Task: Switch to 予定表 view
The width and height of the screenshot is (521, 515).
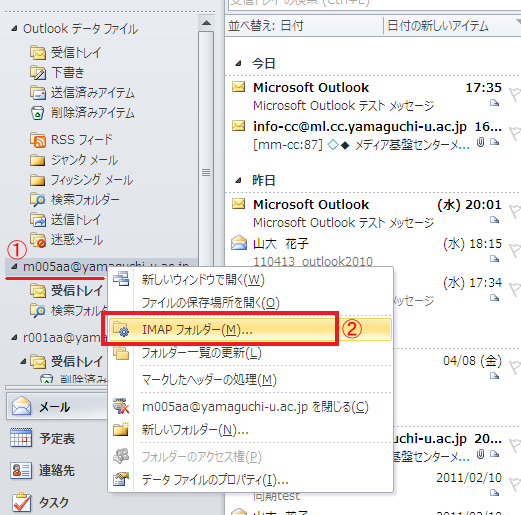Action: point(57,438)
